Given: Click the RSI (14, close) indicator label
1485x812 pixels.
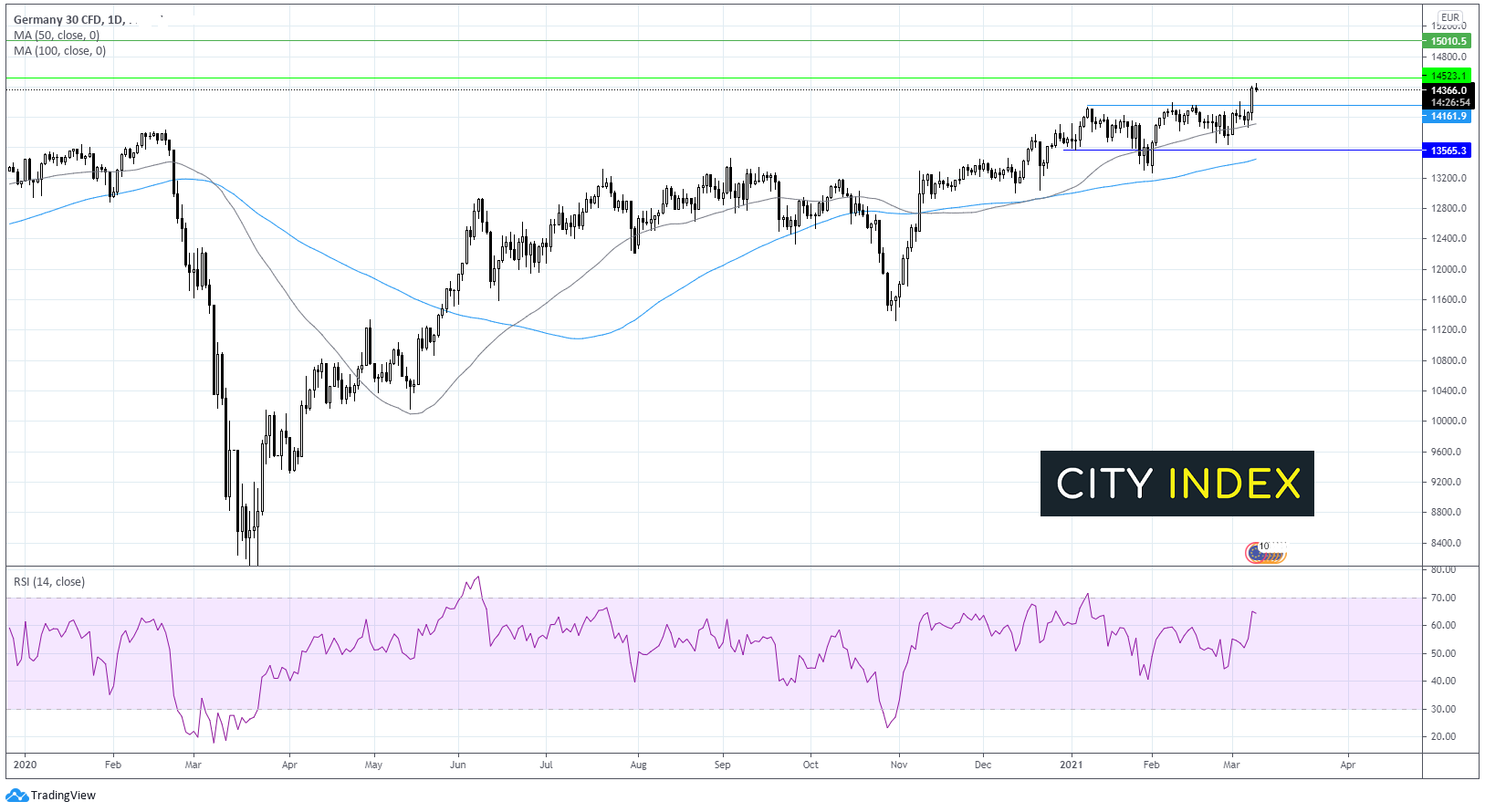Looking at the screenshot, I should tap(49, 582).
